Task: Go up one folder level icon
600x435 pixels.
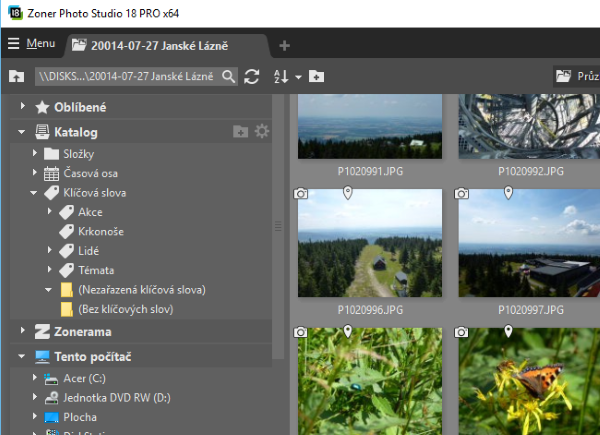Action: coord(16,76)
